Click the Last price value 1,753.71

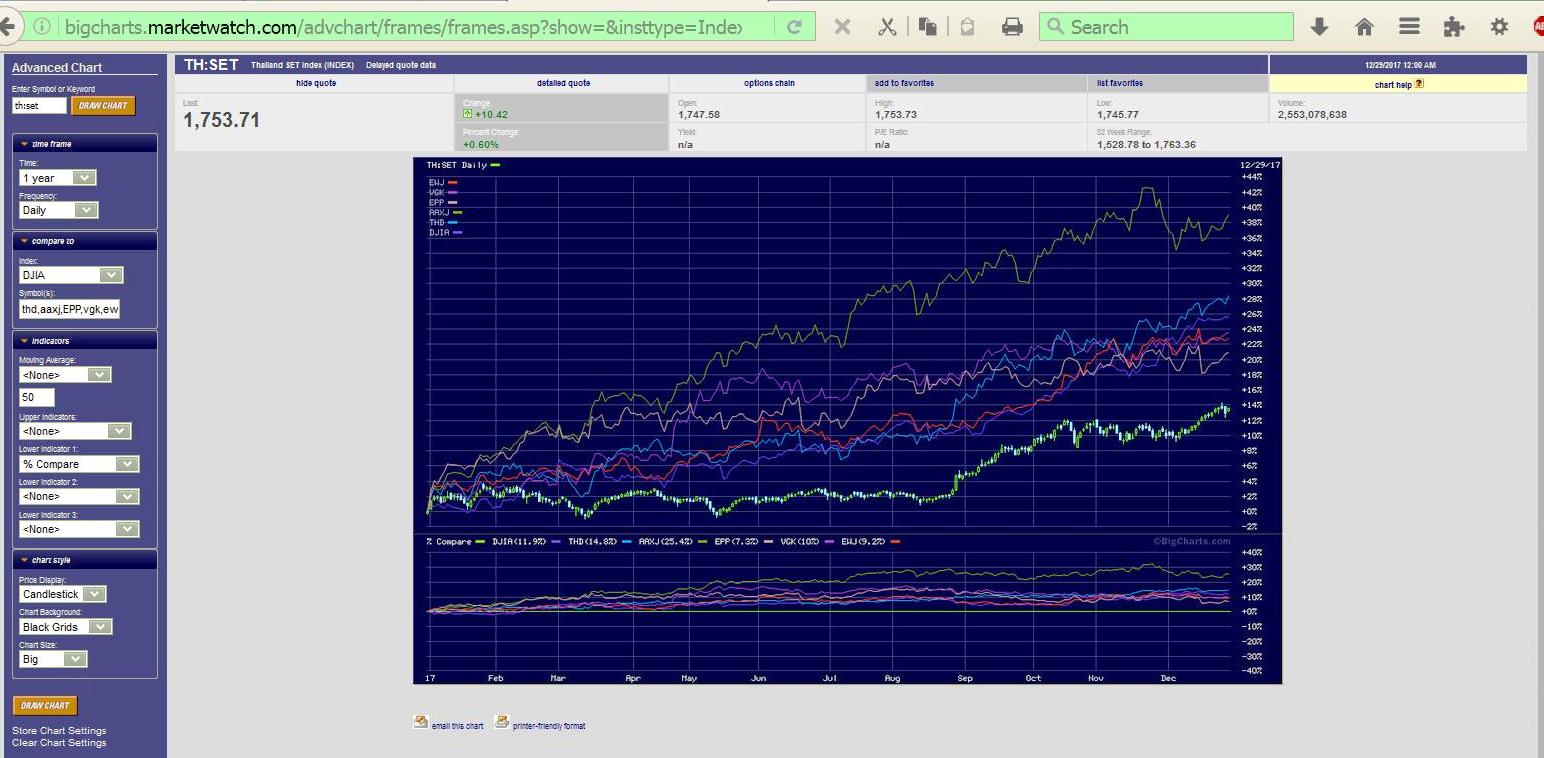click(222, 120)
